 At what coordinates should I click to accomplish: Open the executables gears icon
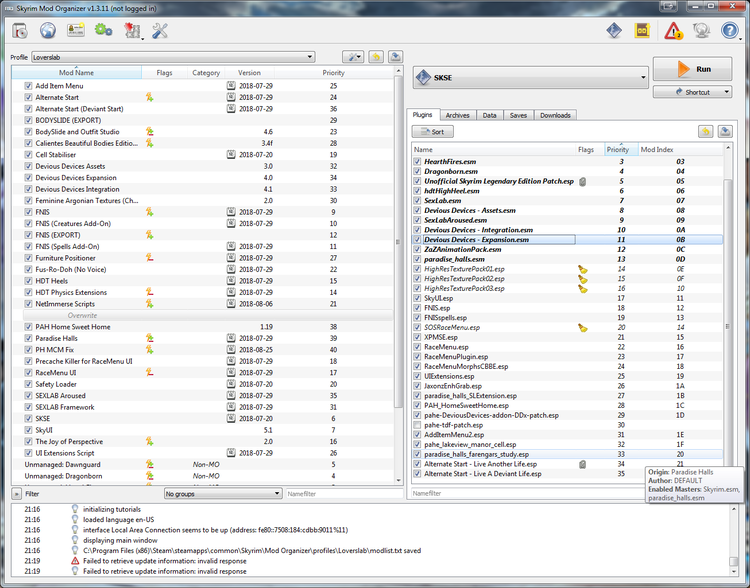103,31
